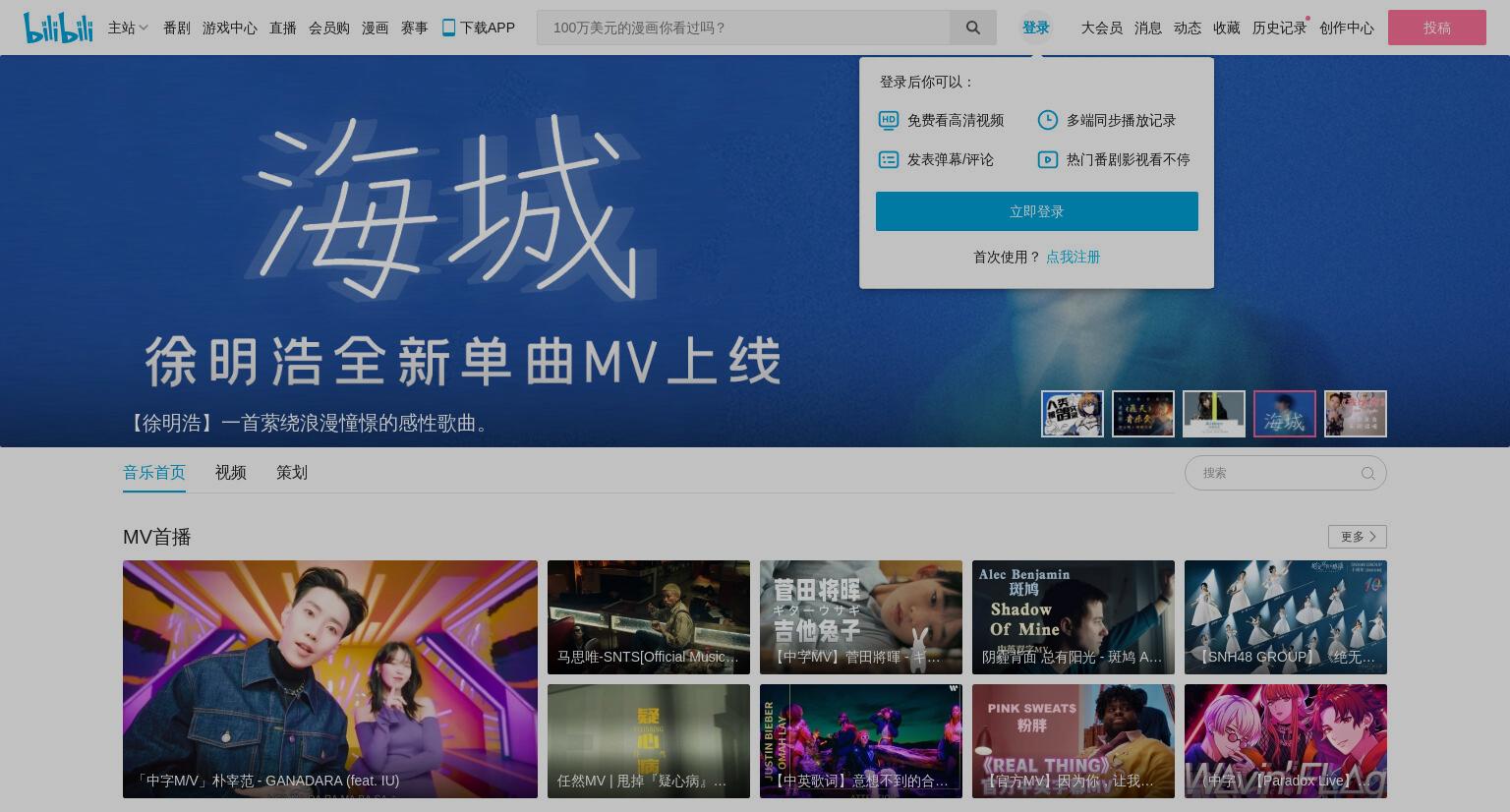1510x812 pixels.
Task: Click 更多 button in MV首播 section
Action: coord(1358,537)
